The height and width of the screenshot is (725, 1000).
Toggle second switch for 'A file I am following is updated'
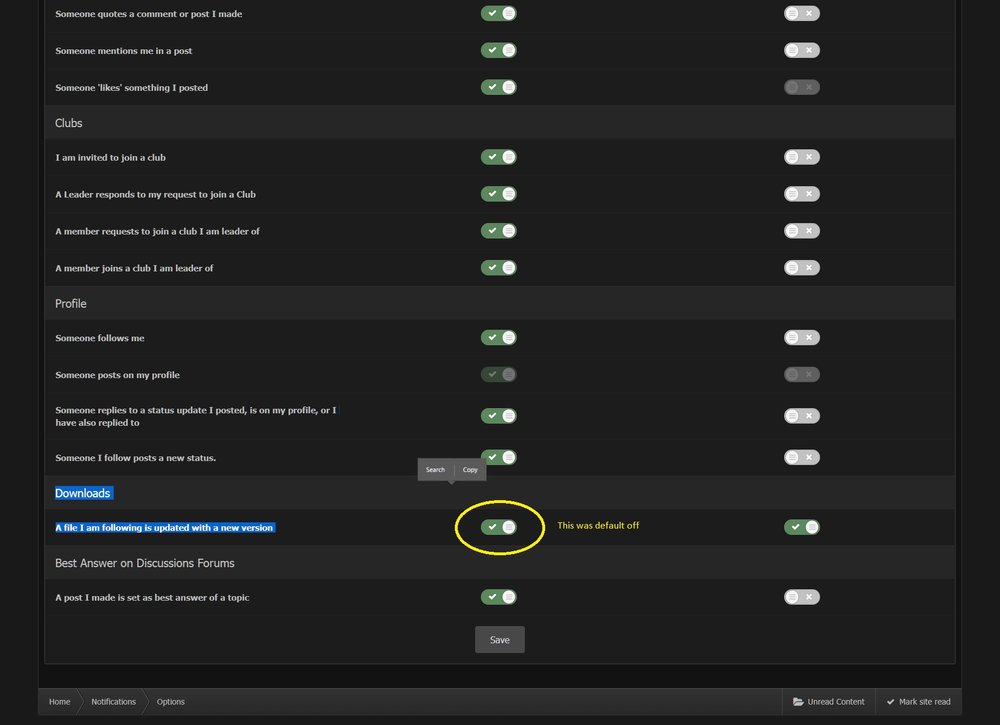click(x=802, y=527)
